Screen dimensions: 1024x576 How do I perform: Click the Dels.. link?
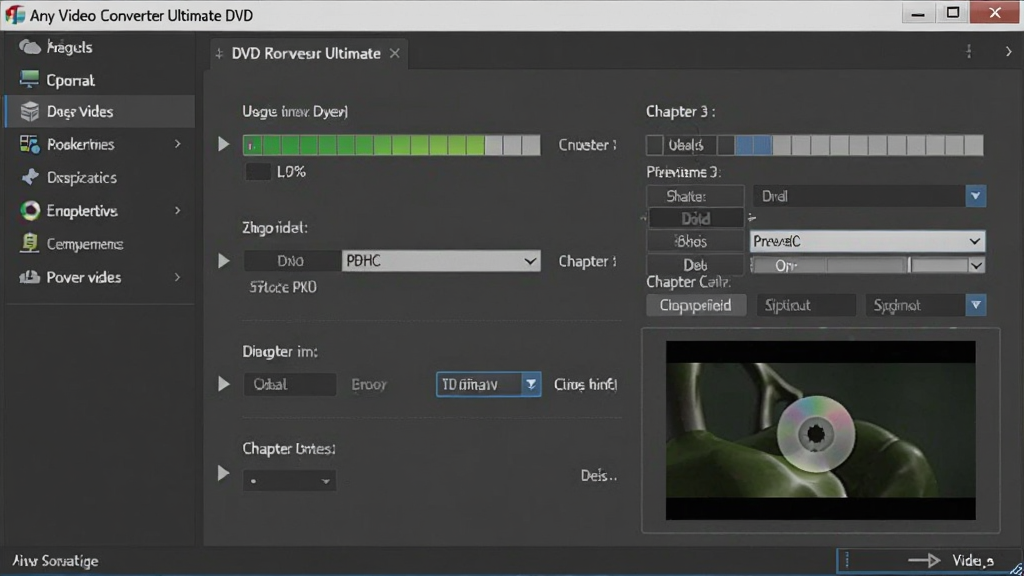(x=599, y=475)
